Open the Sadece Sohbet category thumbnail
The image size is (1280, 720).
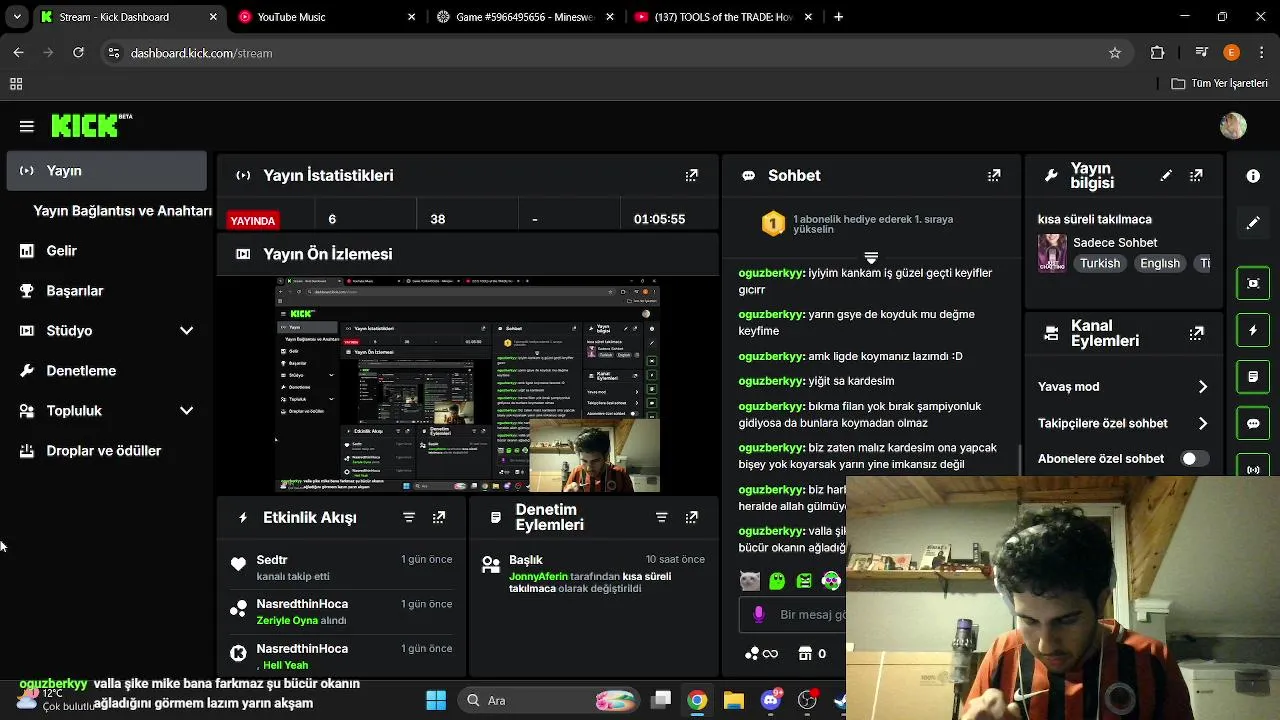click(x=1052, y=253)
